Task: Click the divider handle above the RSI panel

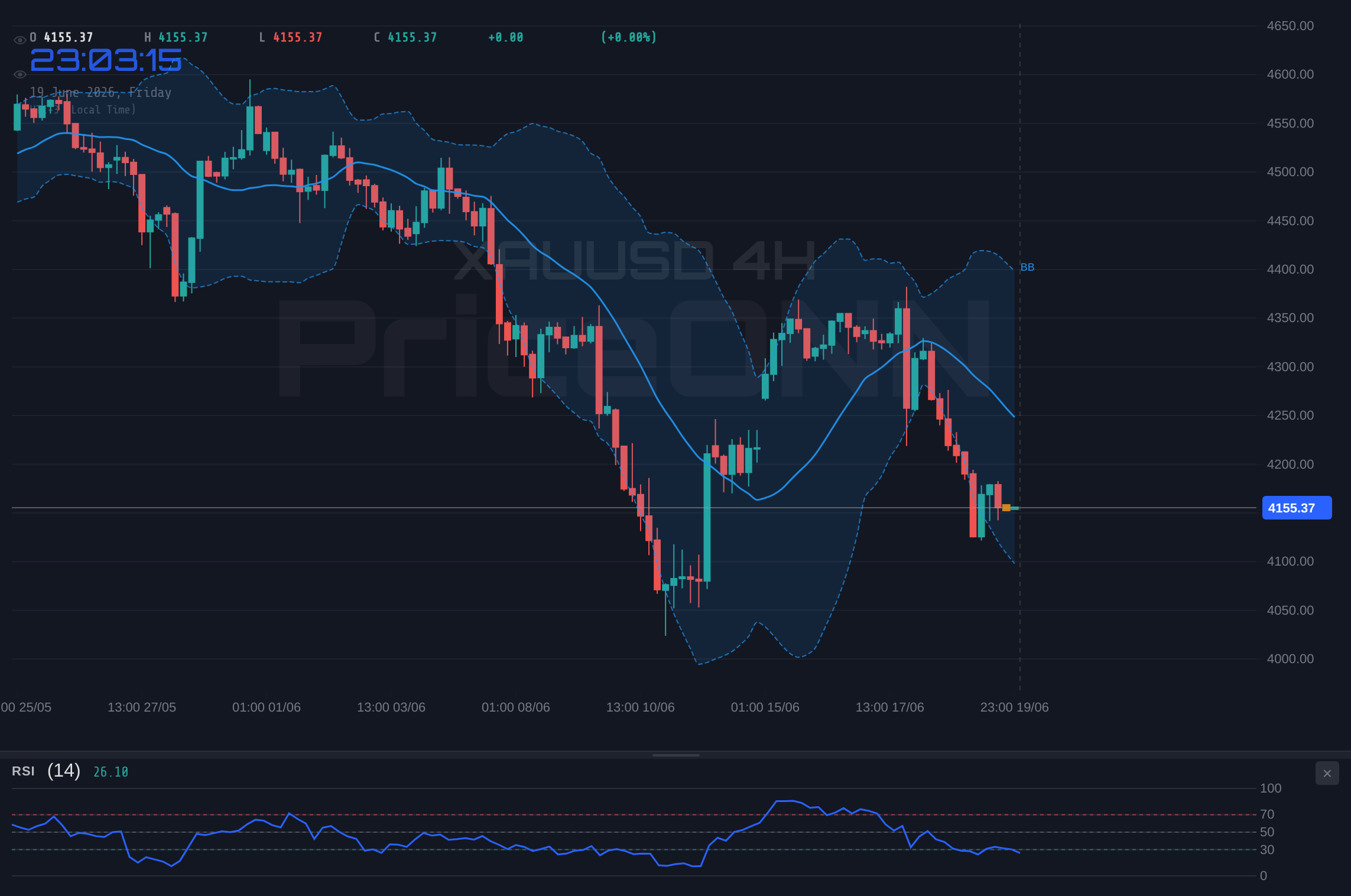Action: (675, 755)
